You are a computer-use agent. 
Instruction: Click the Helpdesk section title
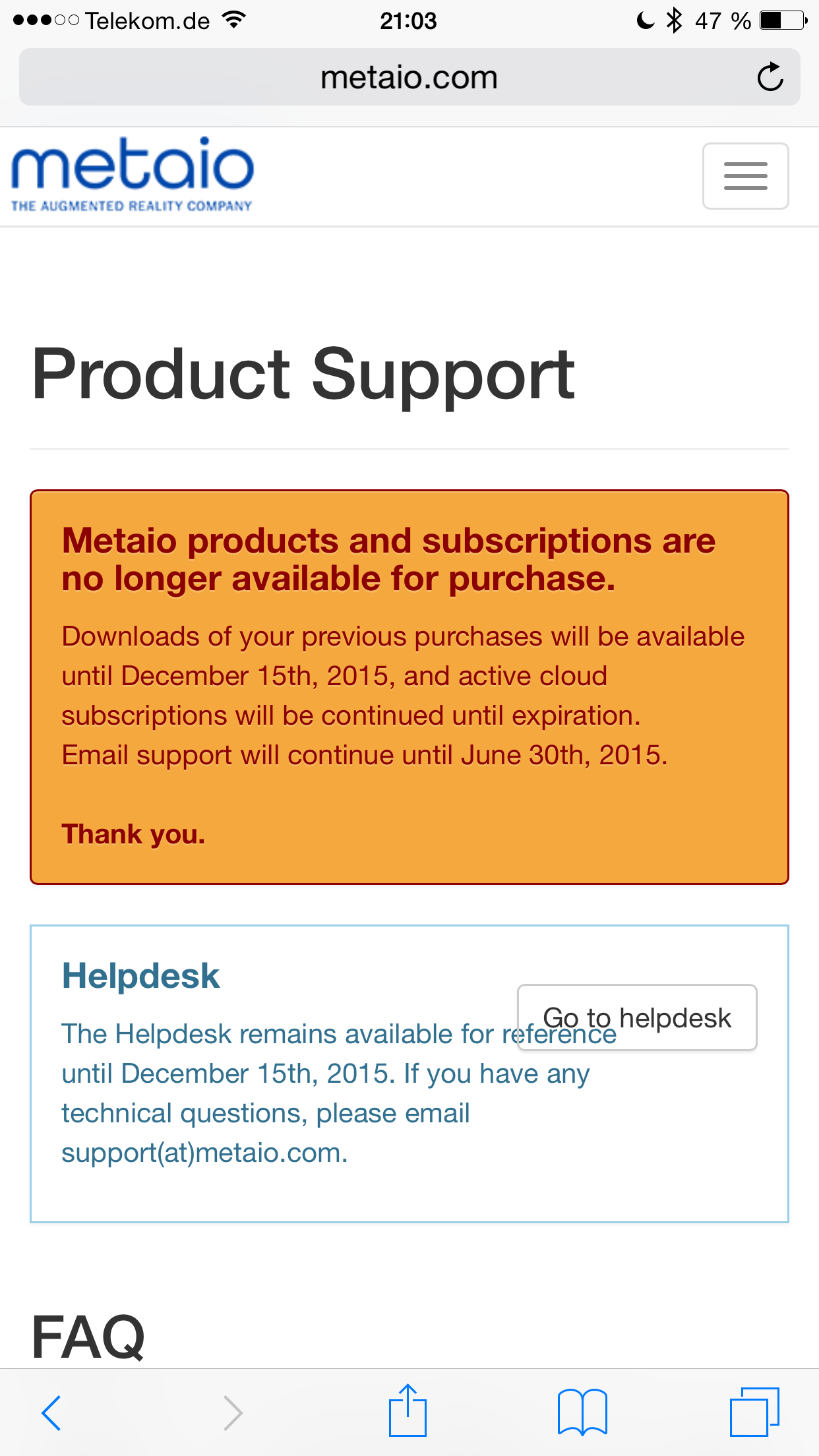coord(140,976)
